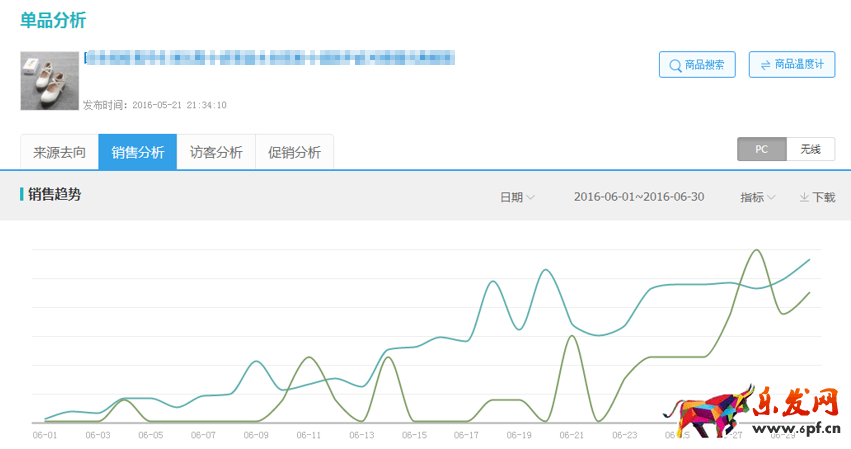This screenshot has width=851, height=449.
Task: Click the 06-01 x-axis date label
Action: point(44,435)
